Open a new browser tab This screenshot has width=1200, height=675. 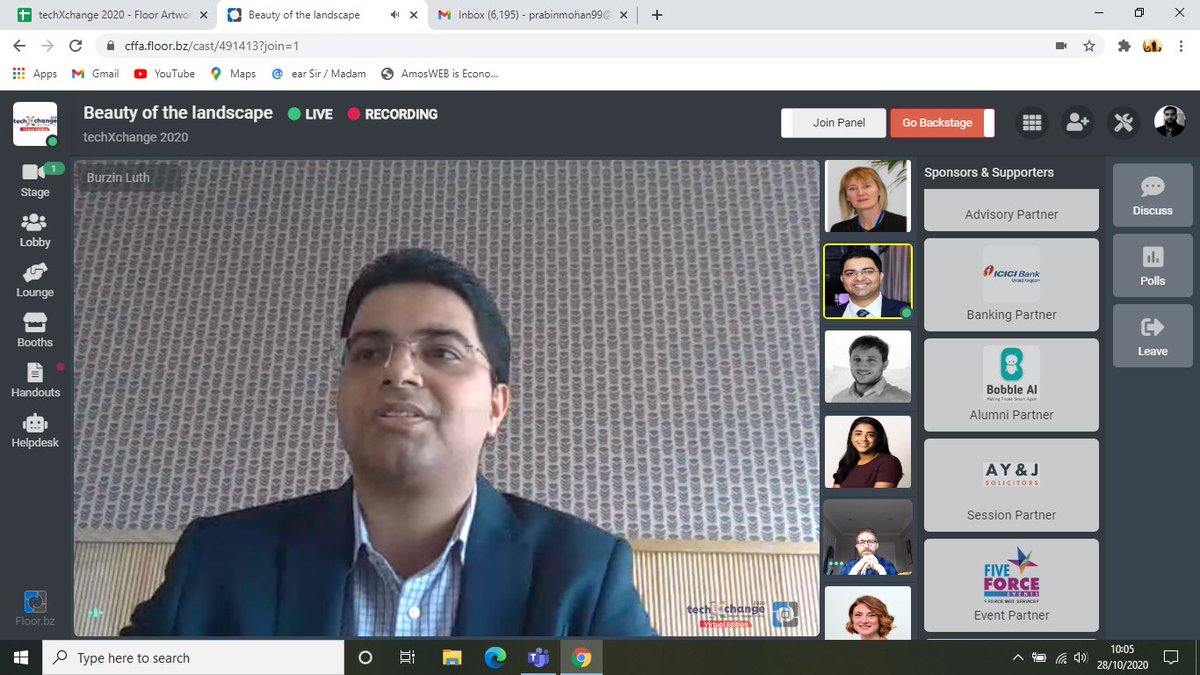coord(657,15)
